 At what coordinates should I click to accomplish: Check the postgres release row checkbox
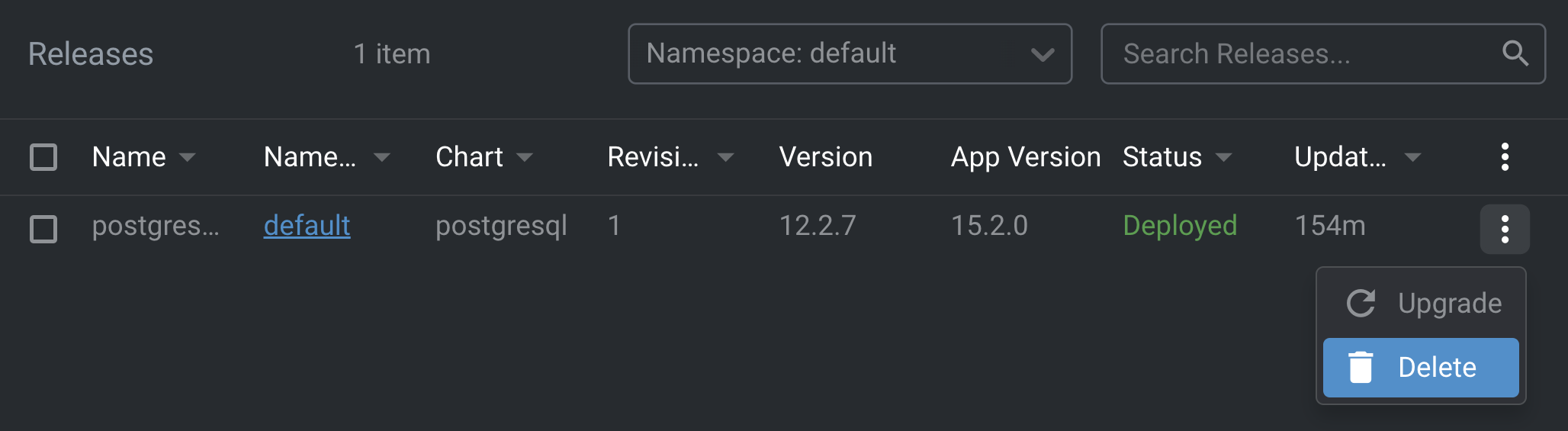click(43, 229)
